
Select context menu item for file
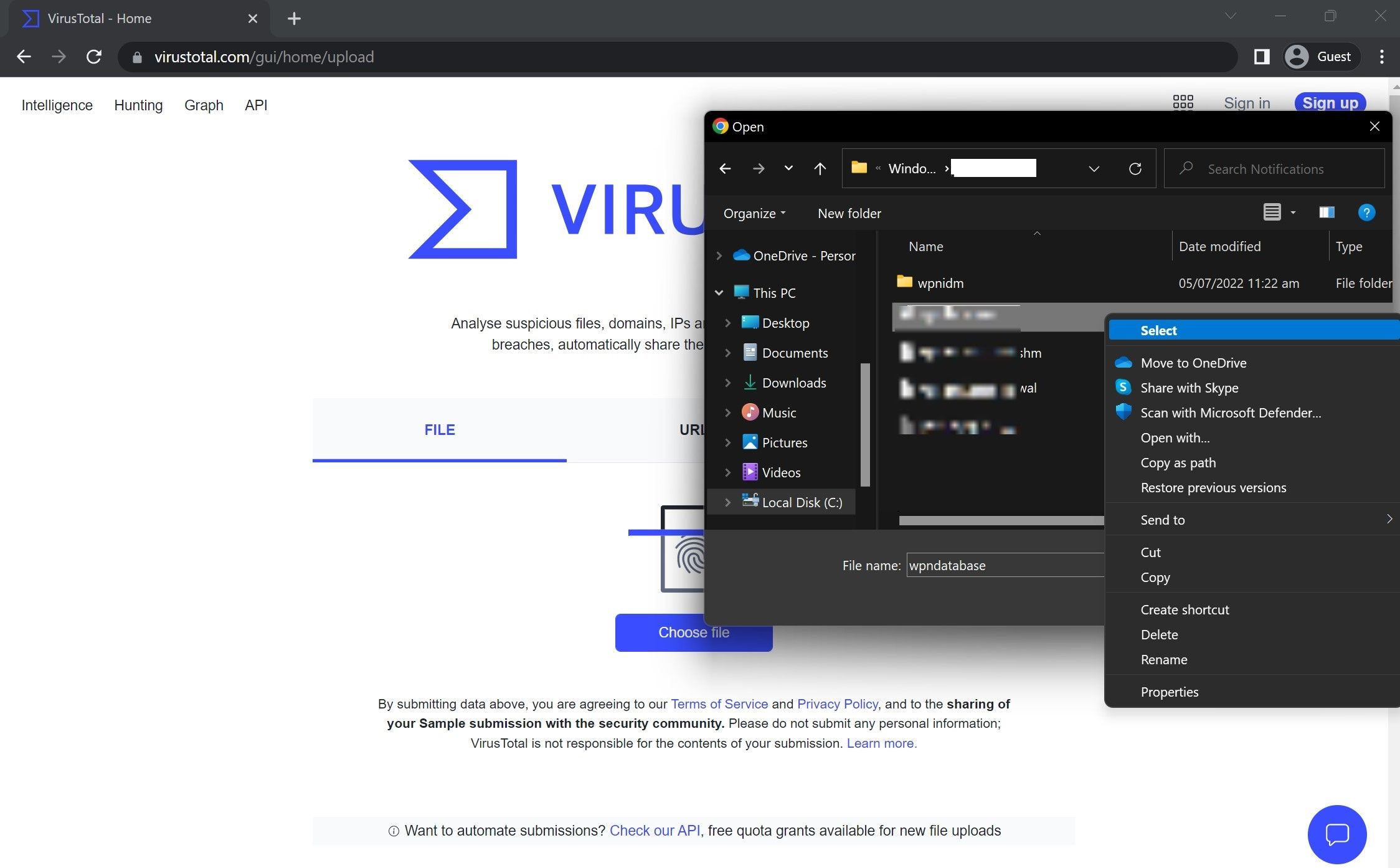coord(1158,330)
